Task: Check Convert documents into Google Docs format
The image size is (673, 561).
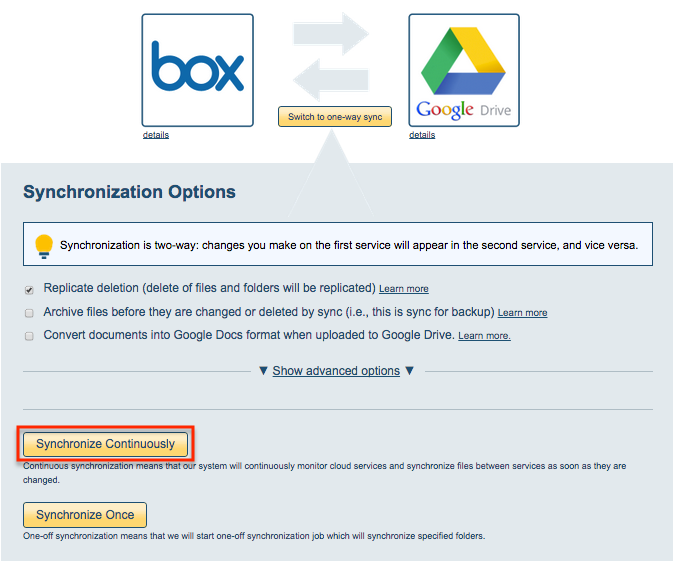Action: coord(29,336)
